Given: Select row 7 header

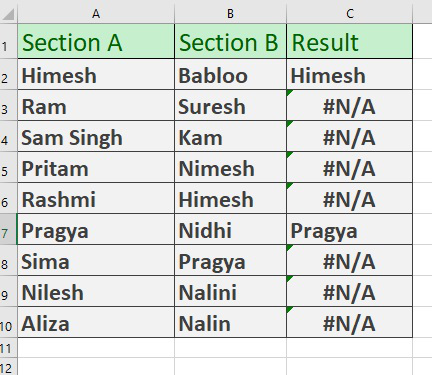Looking at the screenshot, I should (x=8, y=229).
